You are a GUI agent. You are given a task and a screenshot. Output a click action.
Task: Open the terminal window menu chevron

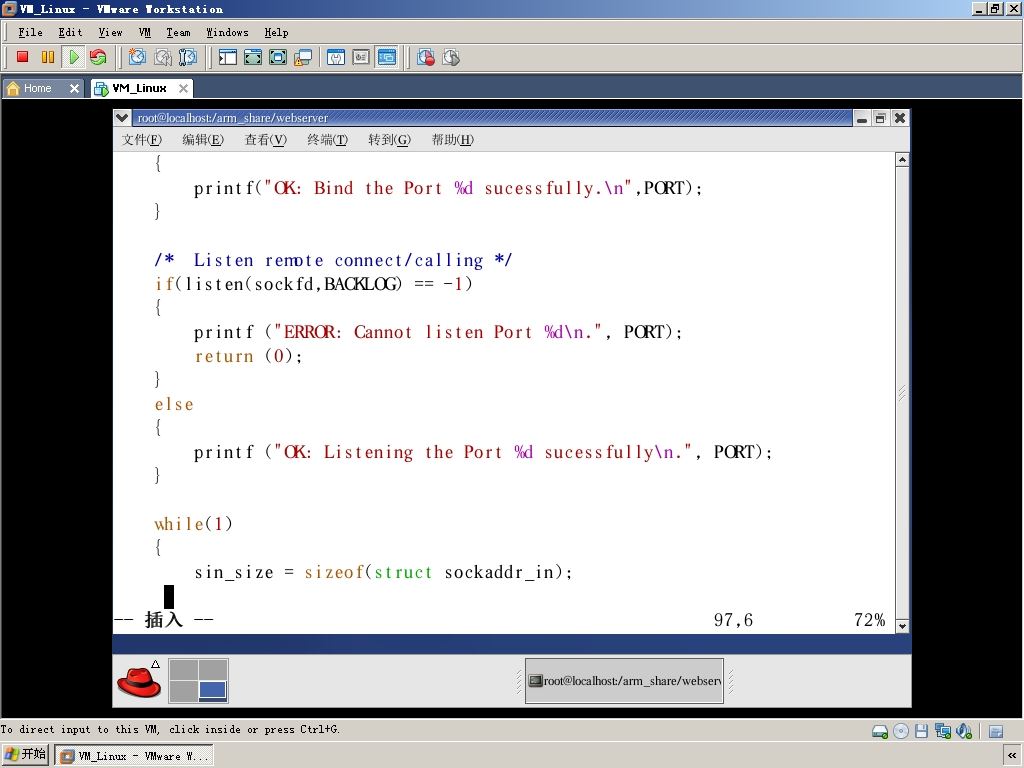(x=121, y=118)
